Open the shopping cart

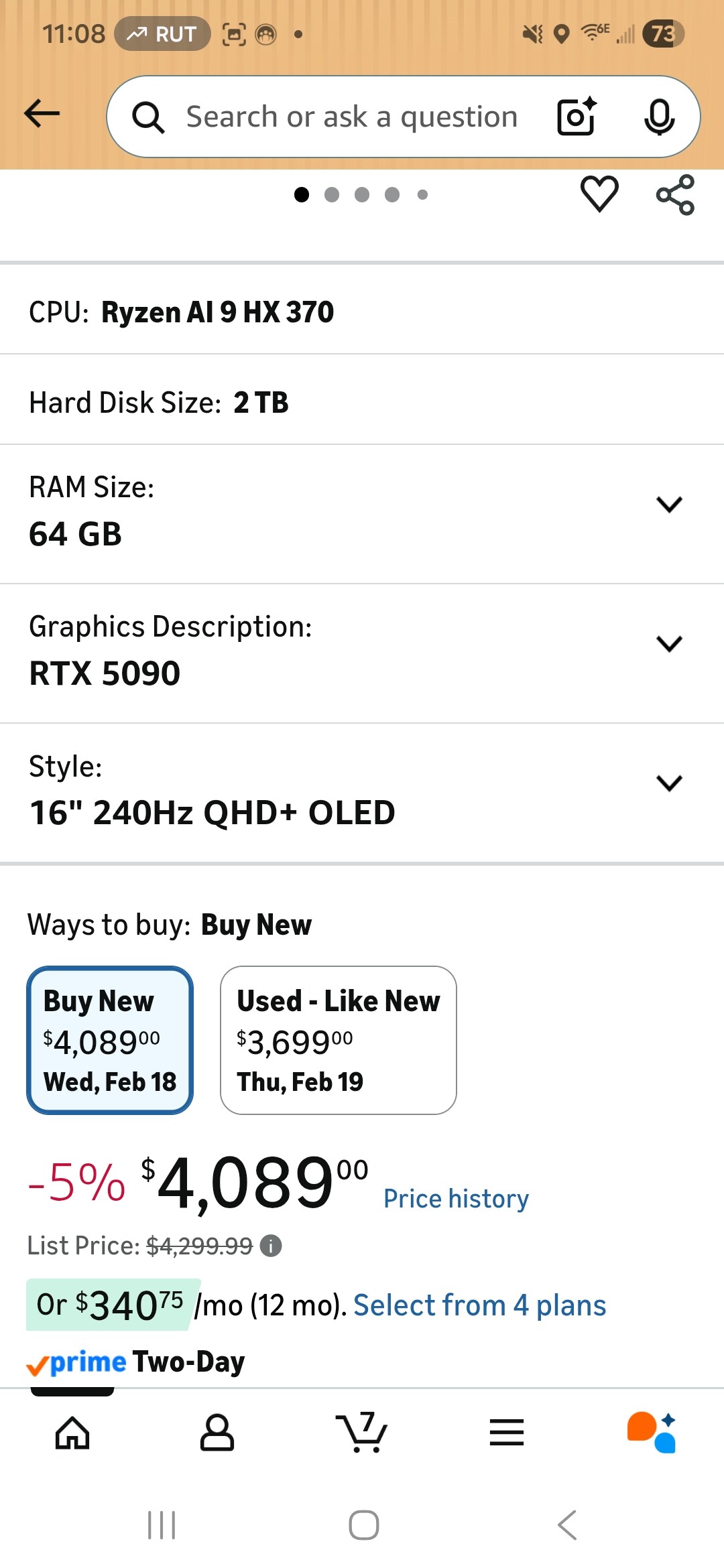pyautogui.click(x=362, y=1433)
